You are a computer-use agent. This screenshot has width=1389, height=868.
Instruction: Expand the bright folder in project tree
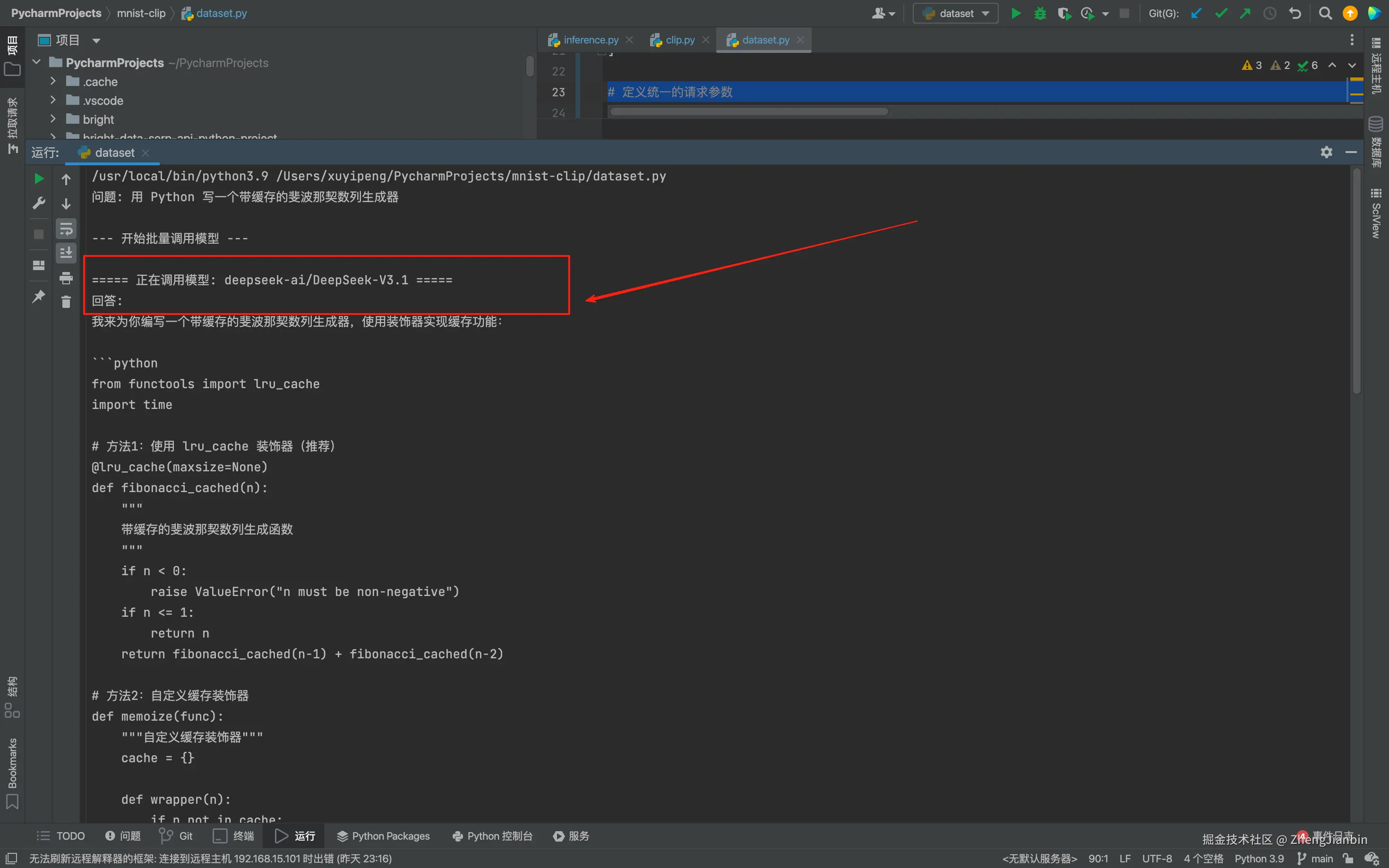pyautogui.click(x=53, y=119)
